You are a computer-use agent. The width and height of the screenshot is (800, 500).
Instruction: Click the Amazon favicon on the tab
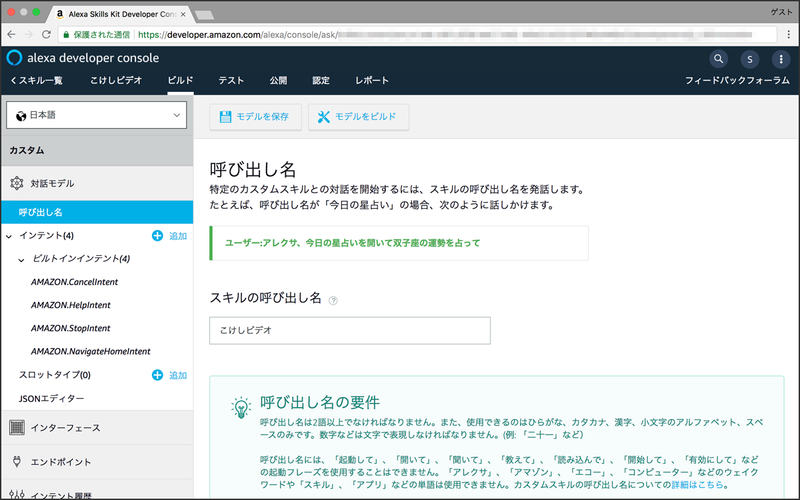pyautogui.click(x=60, y=14)
